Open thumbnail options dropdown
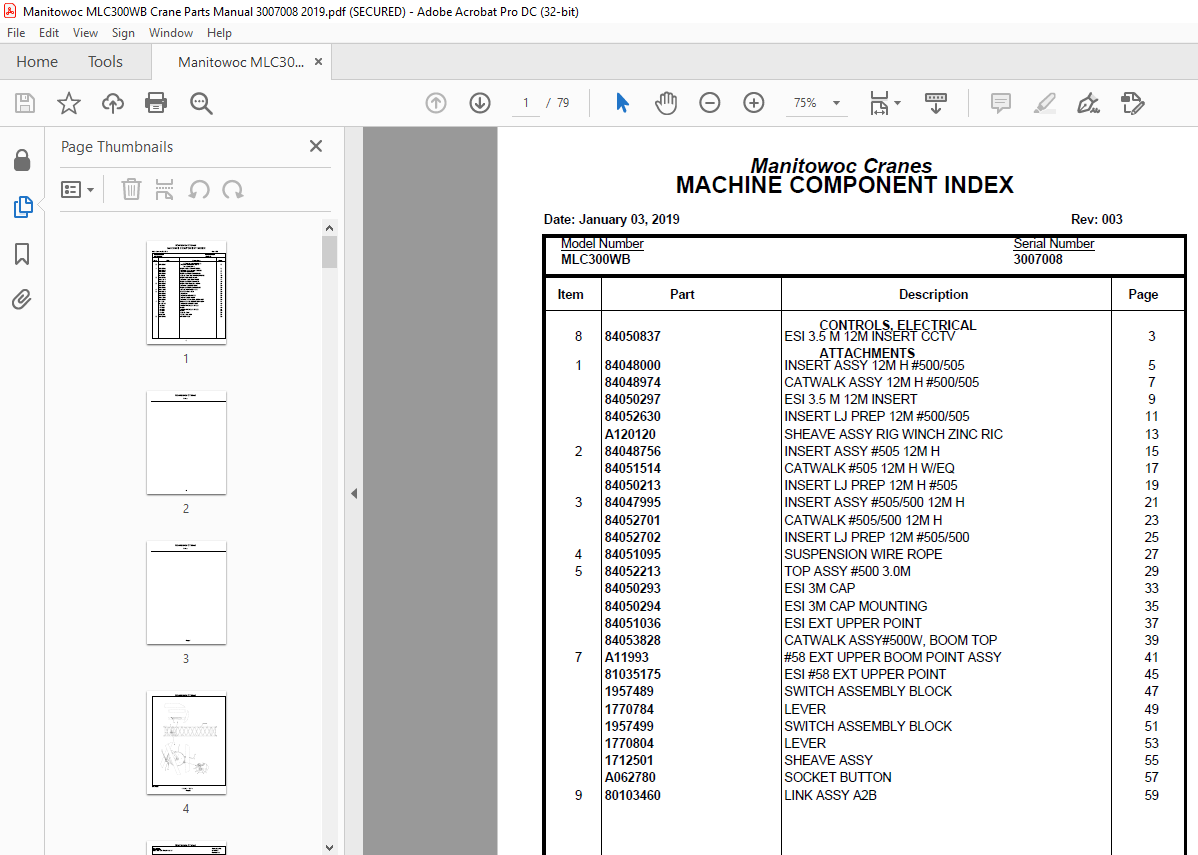This screenshot has width=1198, height=855. point(77,189)
